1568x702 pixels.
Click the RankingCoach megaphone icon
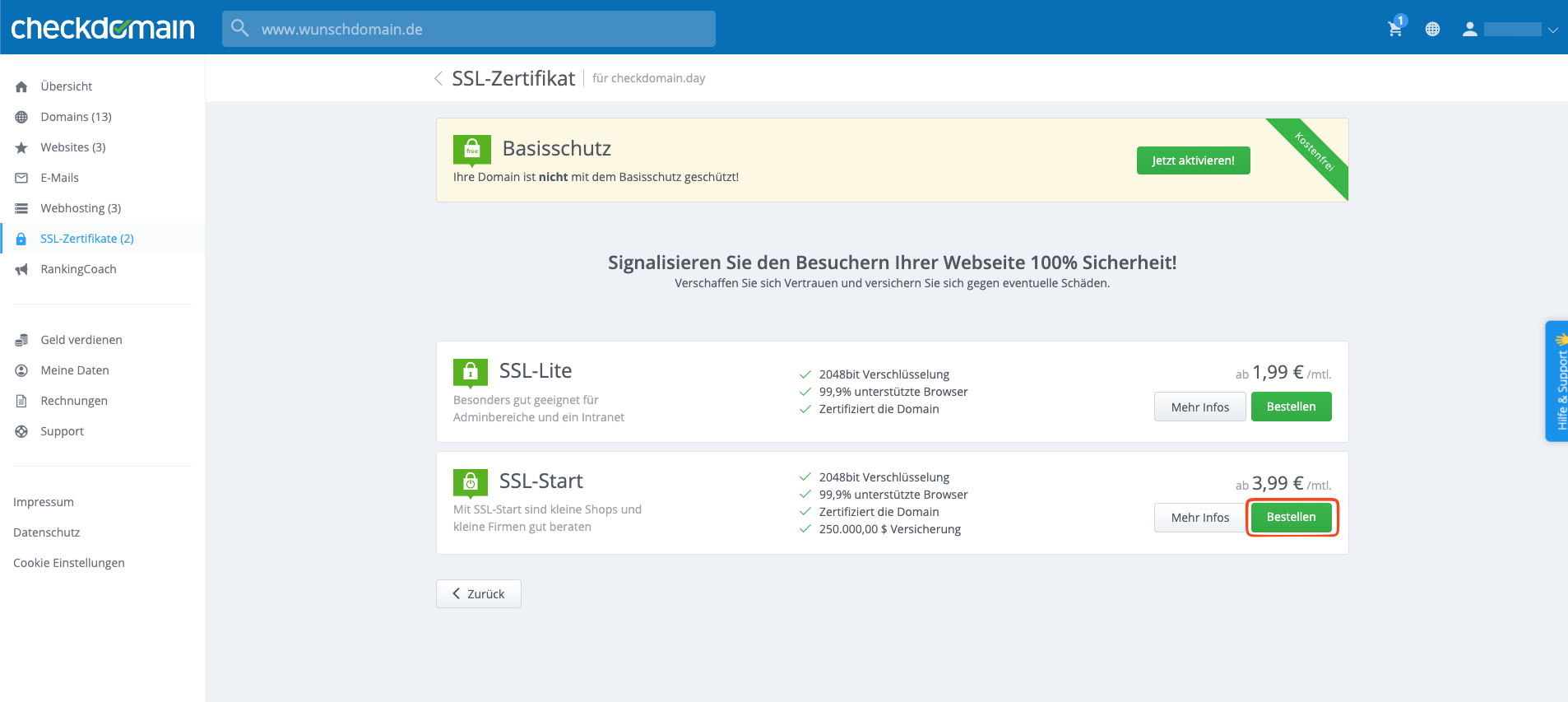[x=21, y=269]
